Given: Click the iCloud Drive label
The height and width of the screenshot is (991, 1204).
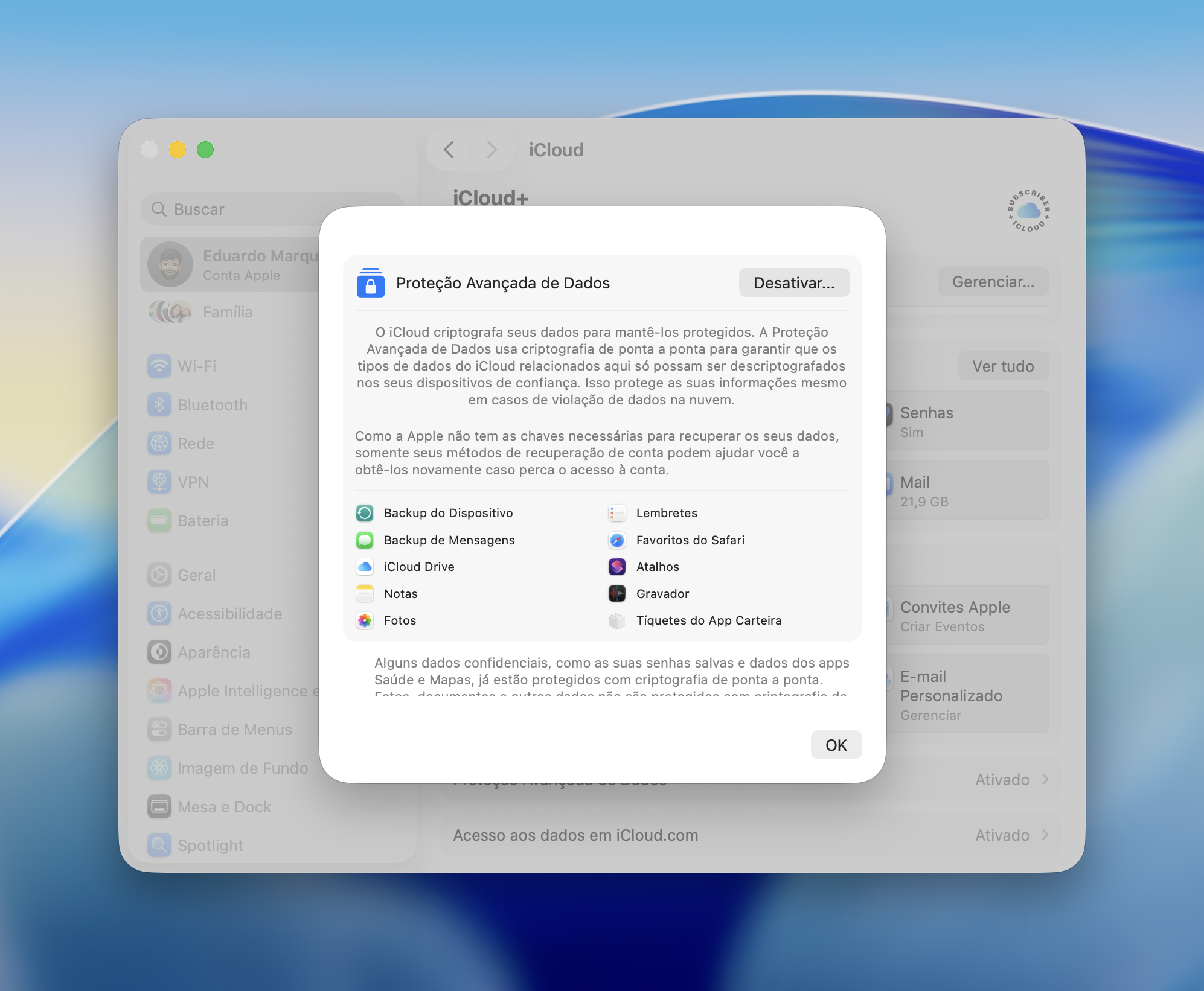Looking at the screenshot, I should (419, 567).
